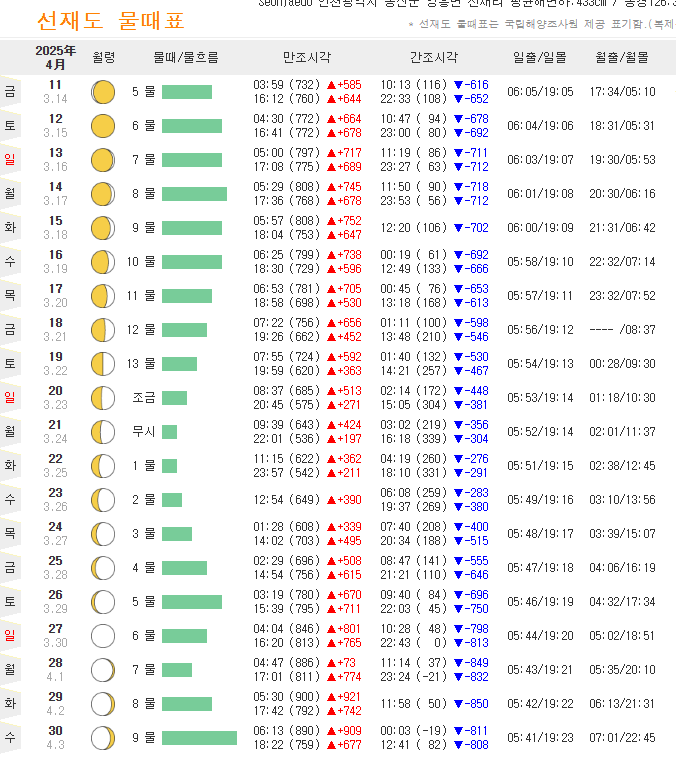The height and width of the screenshot is (758, 676).
Task: Click high tide entry 09:39 (643)
Action: (x=287, y=424)
